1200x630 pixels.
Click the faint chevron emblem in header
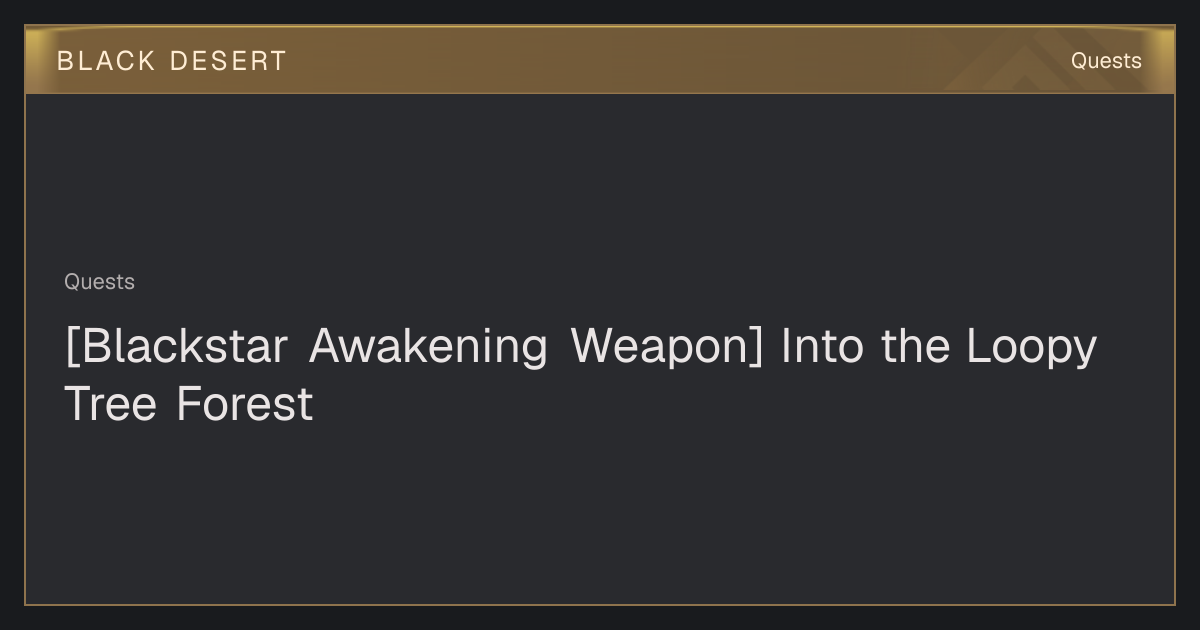1030,66
